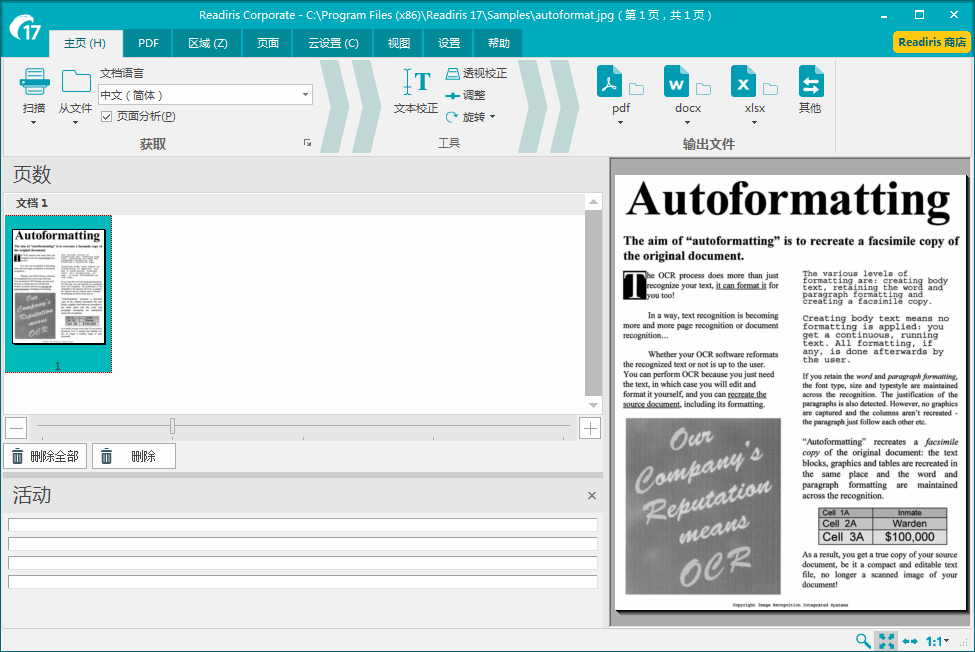Click the Other (其他) output icon
Screen dimensions: 975x652
click(x=810, y=82)
